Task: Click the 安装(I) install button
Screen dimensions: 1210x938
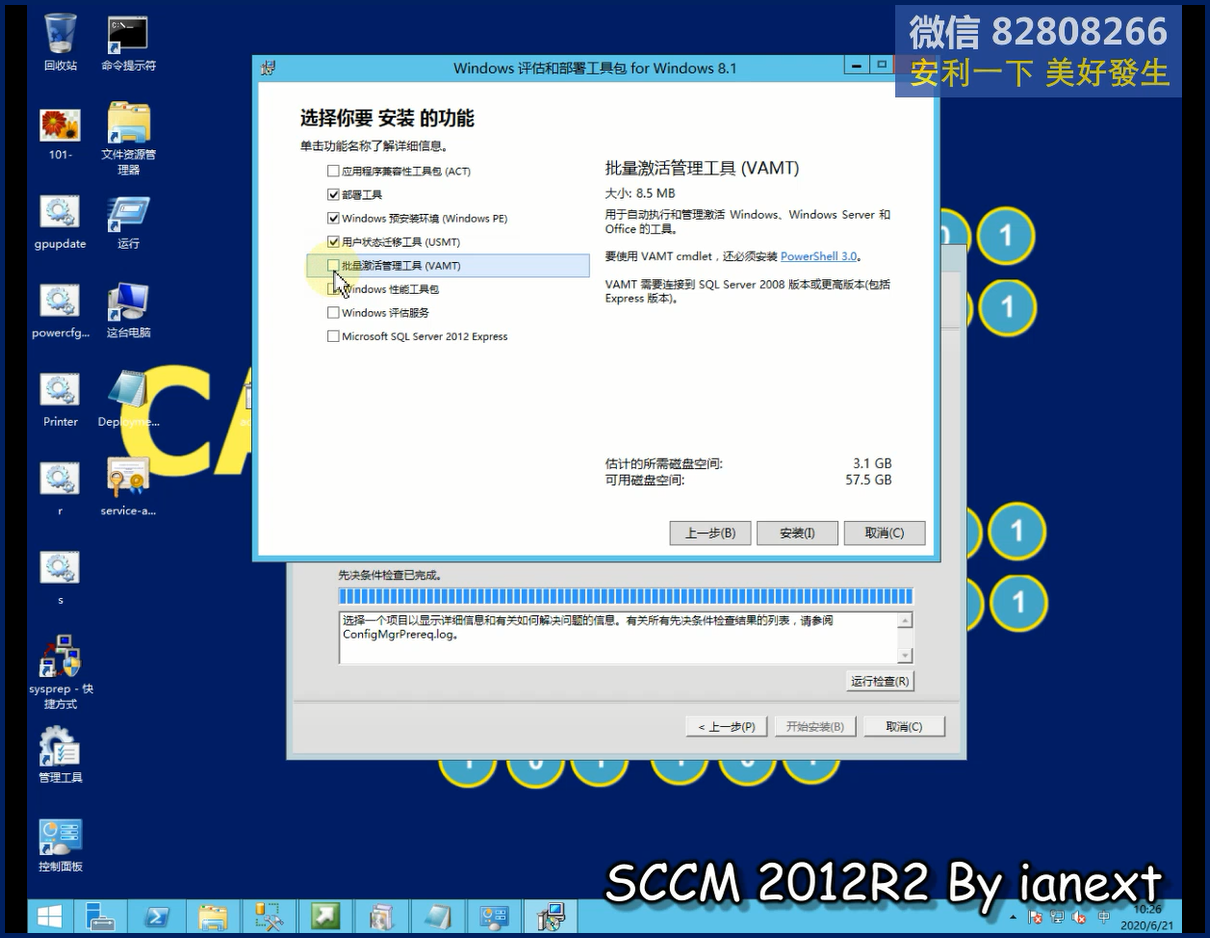Action: [797, 533]
